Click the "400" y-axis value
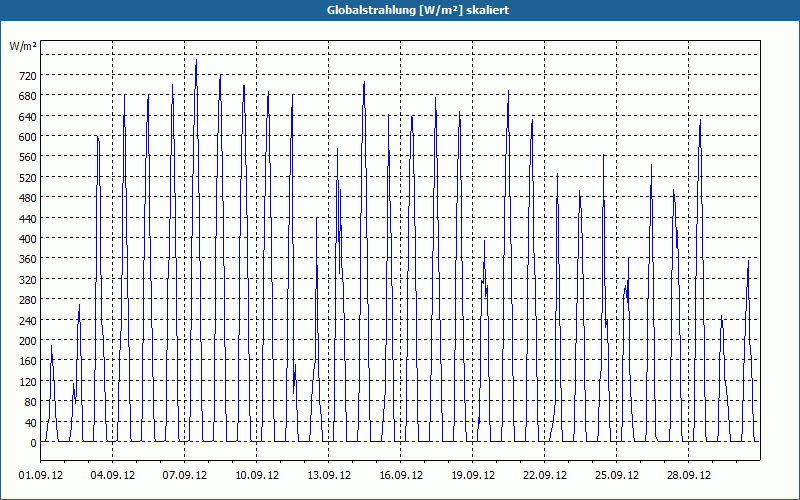Screen dimensions: 800x500 (28, 239)
